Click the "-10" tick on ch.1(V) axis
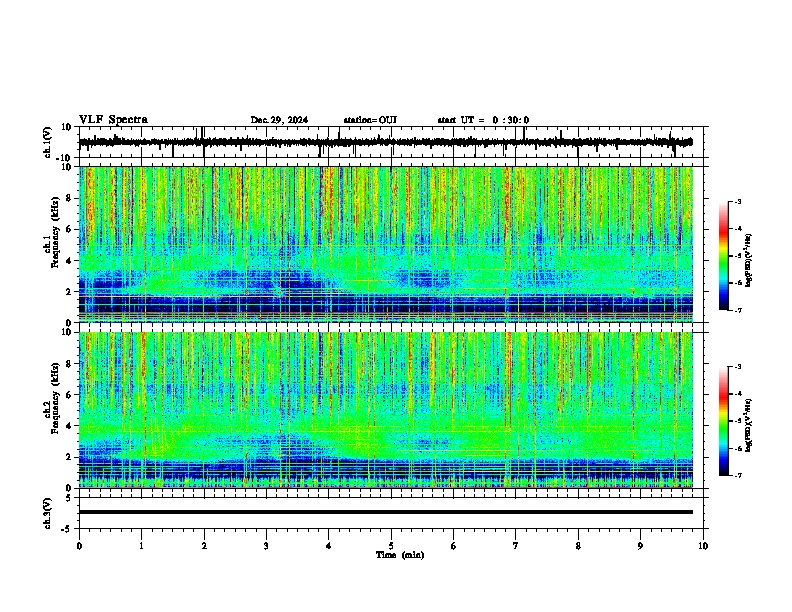Viewport: 792px width, 612px height. point(65,157)
